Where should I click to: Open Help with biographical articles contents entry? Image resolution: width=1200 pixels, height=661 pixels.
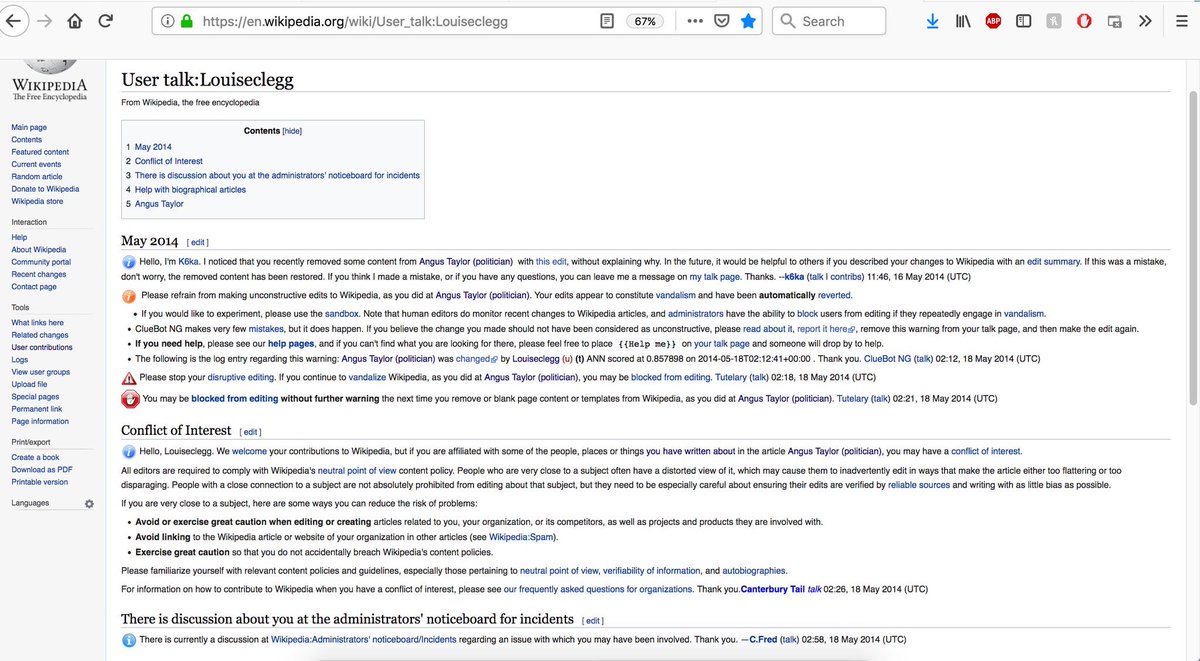pos(190,189)
